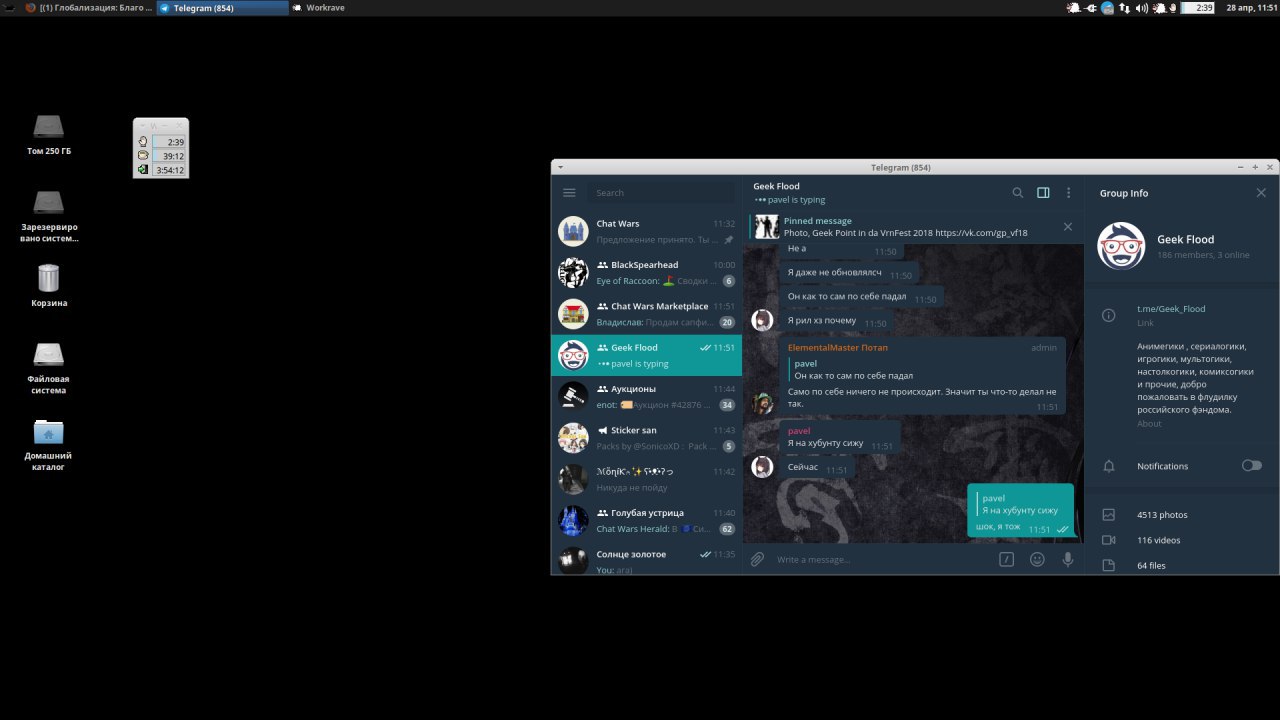This screenshot has height=720, width=1280.
Task: Click the video camera icon in Group Info
Action: [1108, 540]
